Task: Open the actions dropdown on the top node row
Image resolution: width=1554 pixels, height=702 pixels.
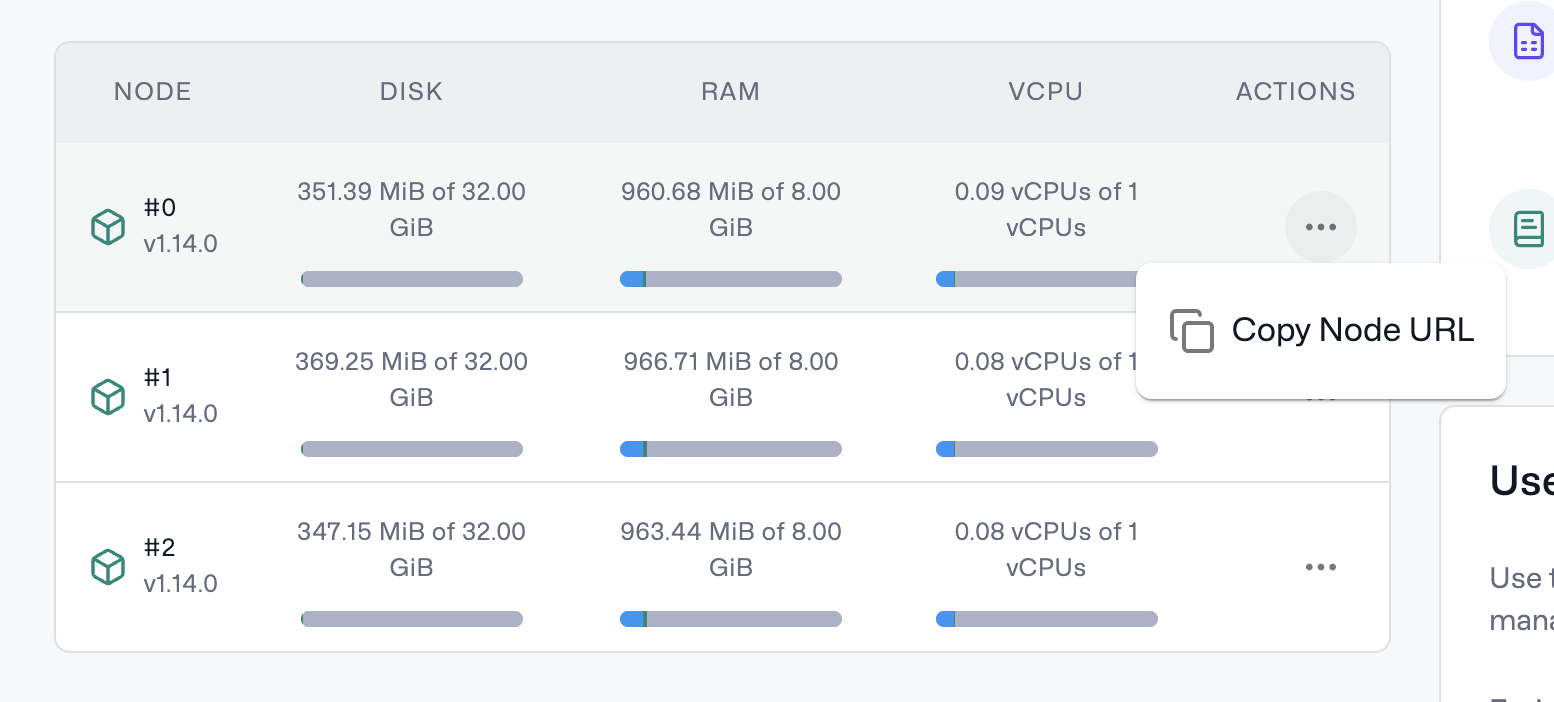Action: point(1321,227)
